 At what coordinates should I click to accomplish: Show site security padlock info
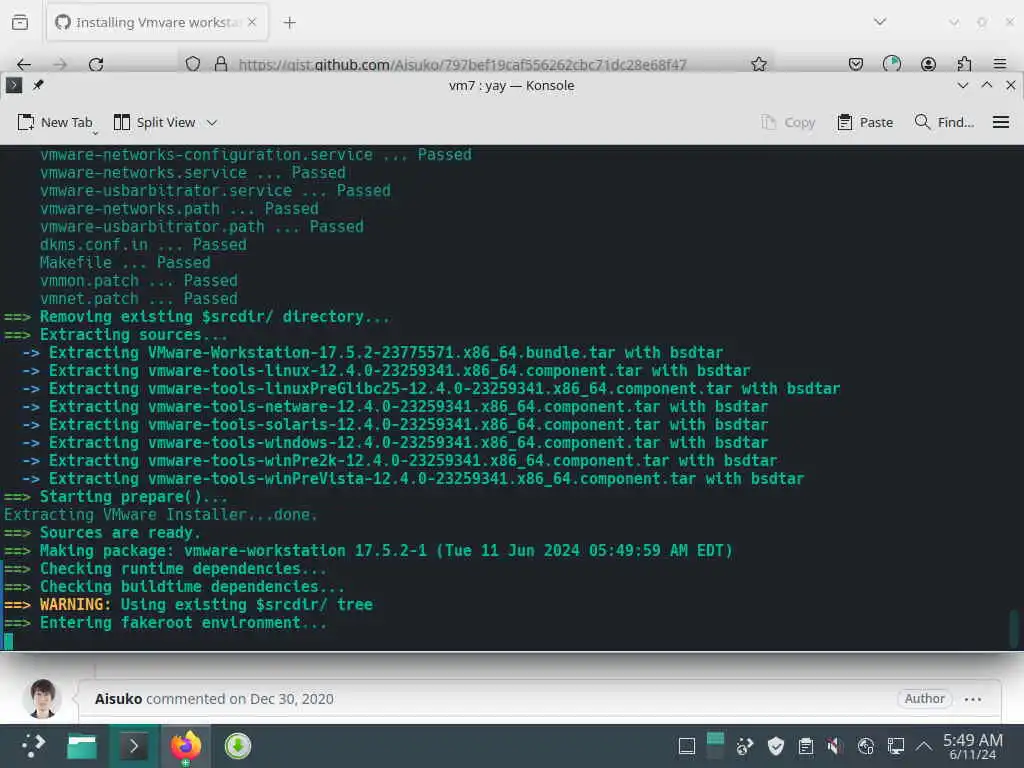(221, 64)
